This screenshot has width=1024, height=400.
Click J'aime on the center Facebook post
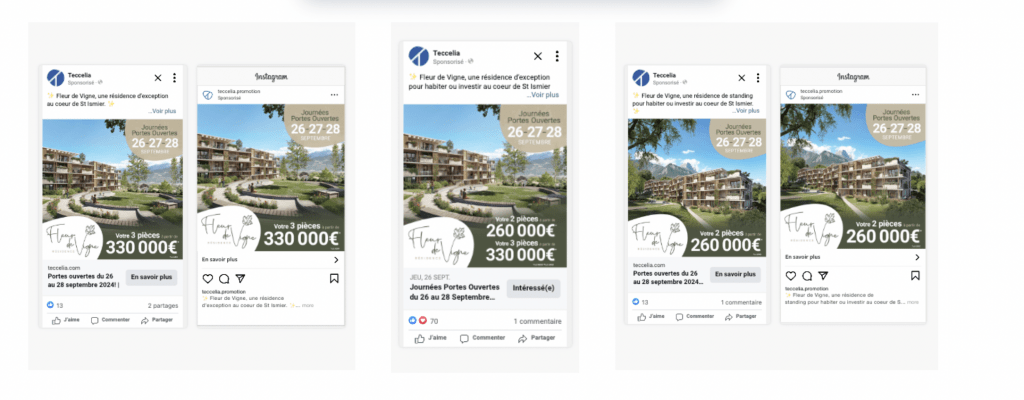point(430,338)
